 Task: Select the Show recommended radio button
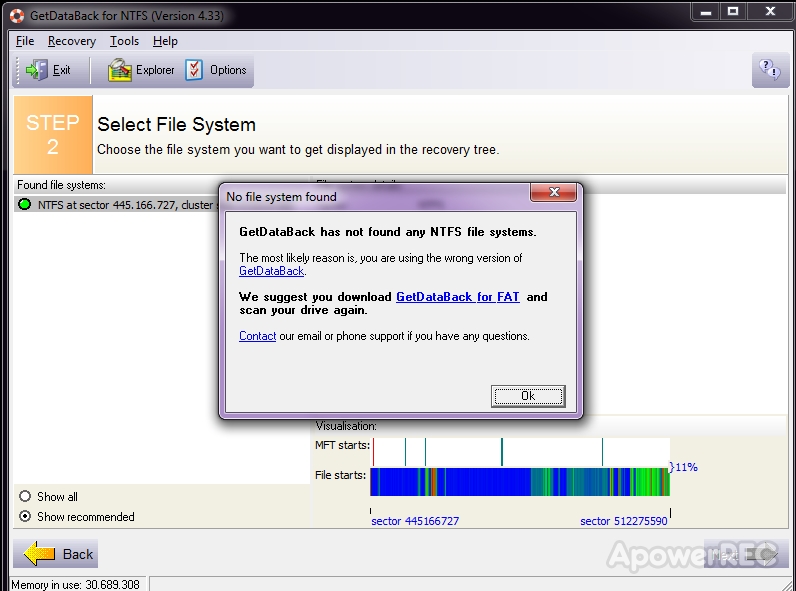coord(25,516)
